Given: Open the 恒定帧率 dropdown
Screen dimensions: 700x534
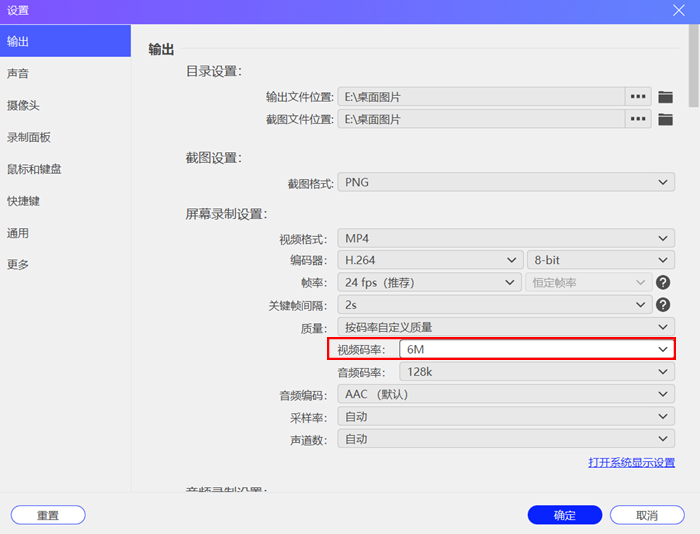Looking at the screenshot, I should click(589, 283).
